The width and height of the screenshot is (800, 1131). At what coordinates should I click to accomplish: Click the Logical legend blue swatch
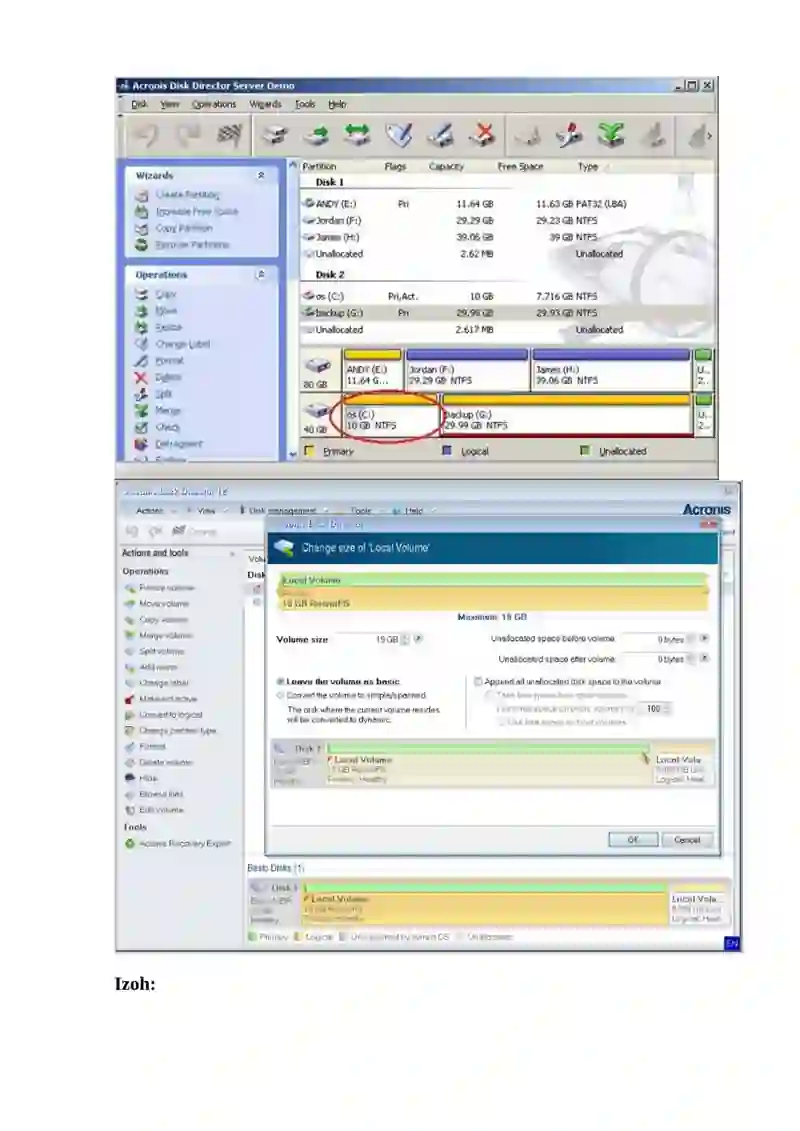coord(447,451)
